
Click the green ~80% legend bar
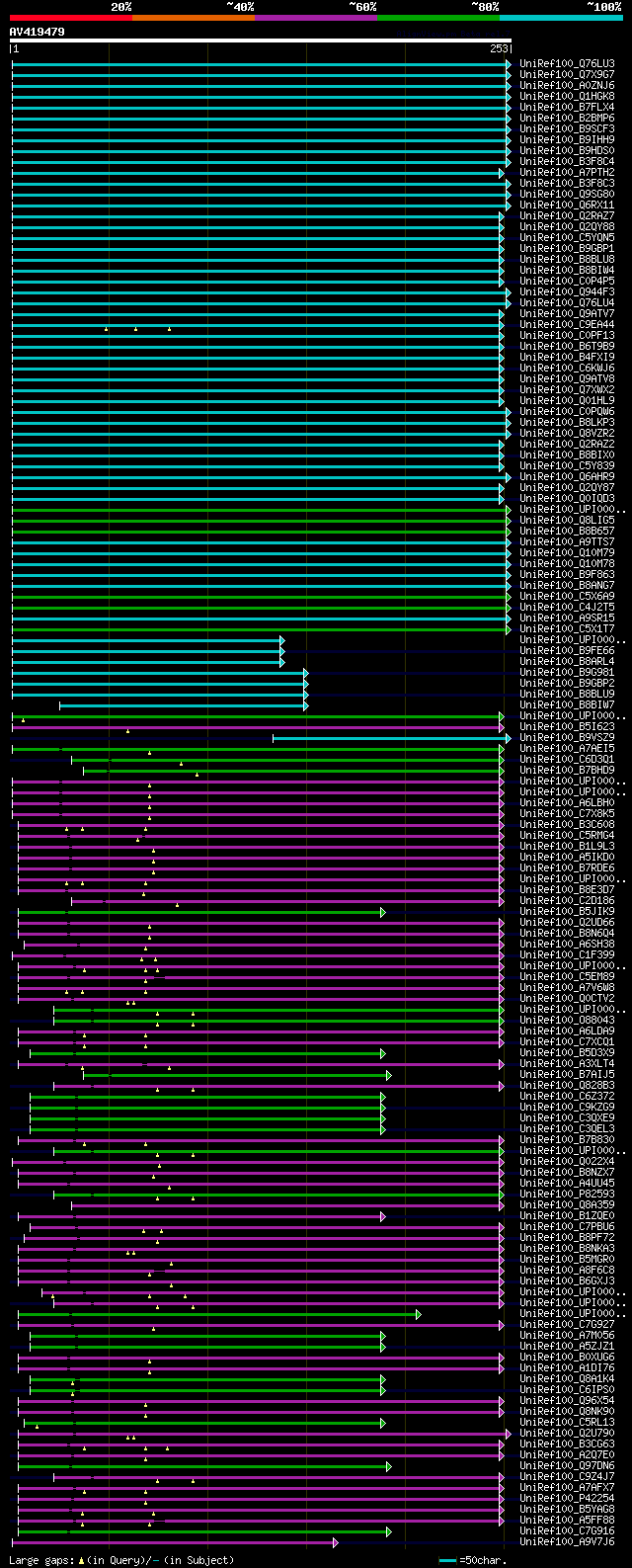(438, 18)
